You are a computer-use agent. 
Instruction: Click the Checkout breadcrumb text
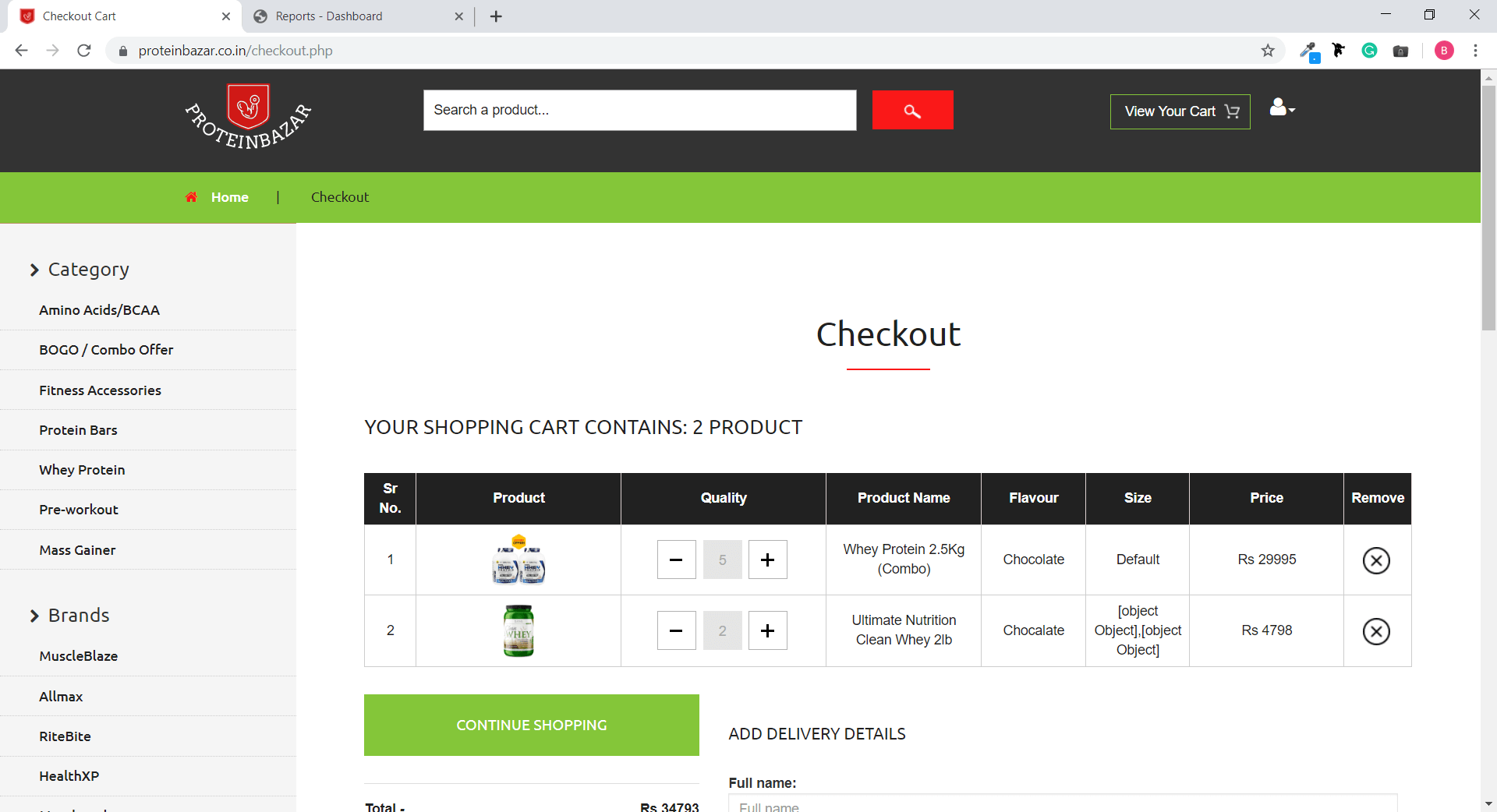[340, 197]
